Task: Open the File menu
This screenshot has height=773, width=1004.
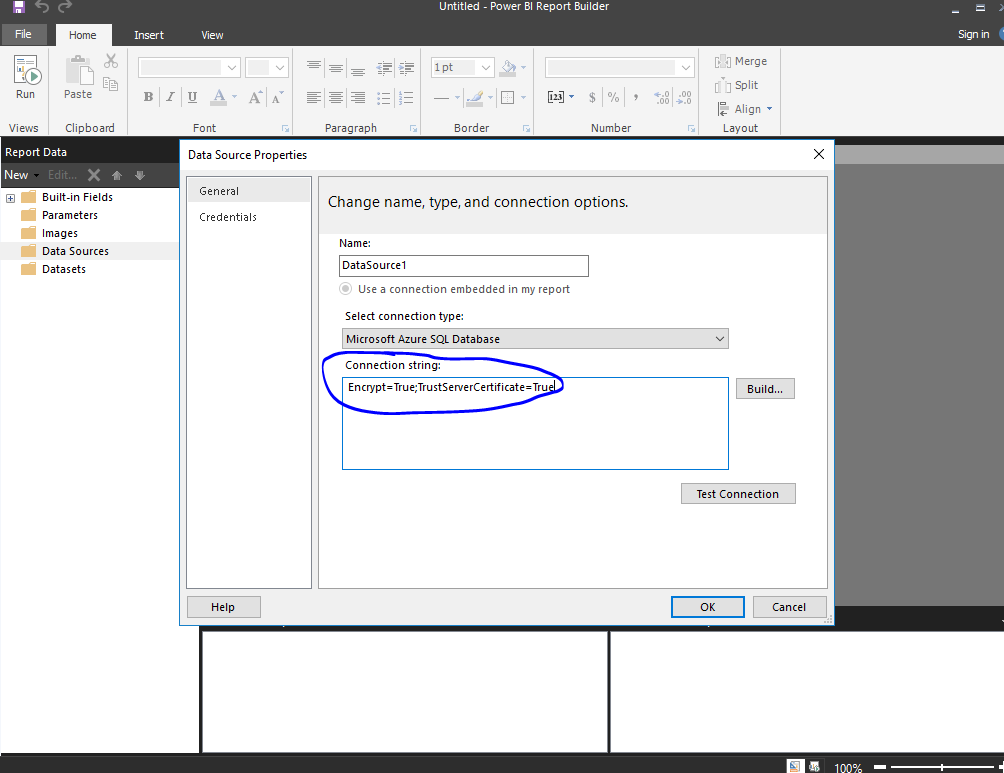Action: coord(24,35)
